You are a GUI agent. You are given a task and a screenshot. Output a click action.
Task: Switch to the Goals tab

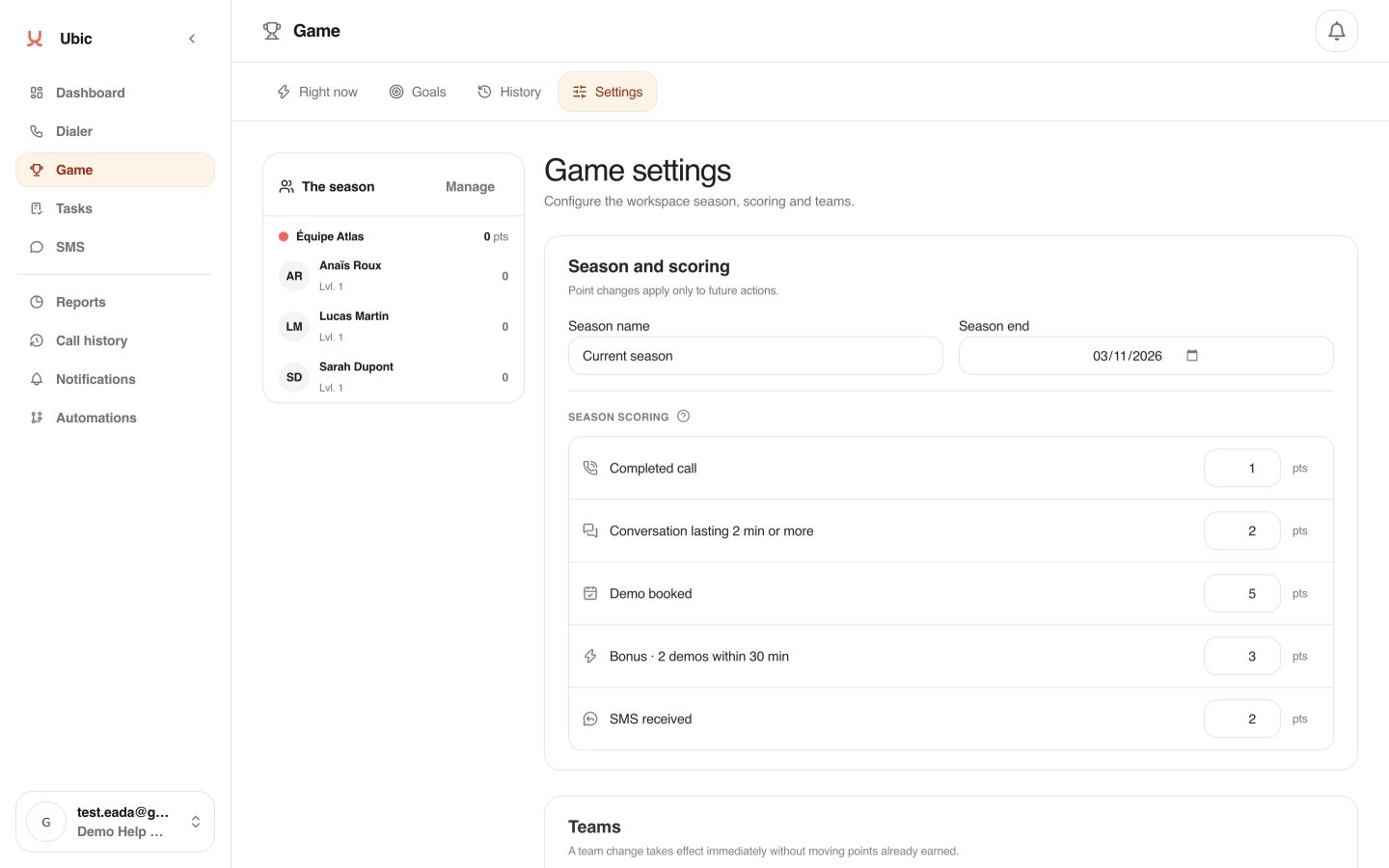[x=418, y=92]
